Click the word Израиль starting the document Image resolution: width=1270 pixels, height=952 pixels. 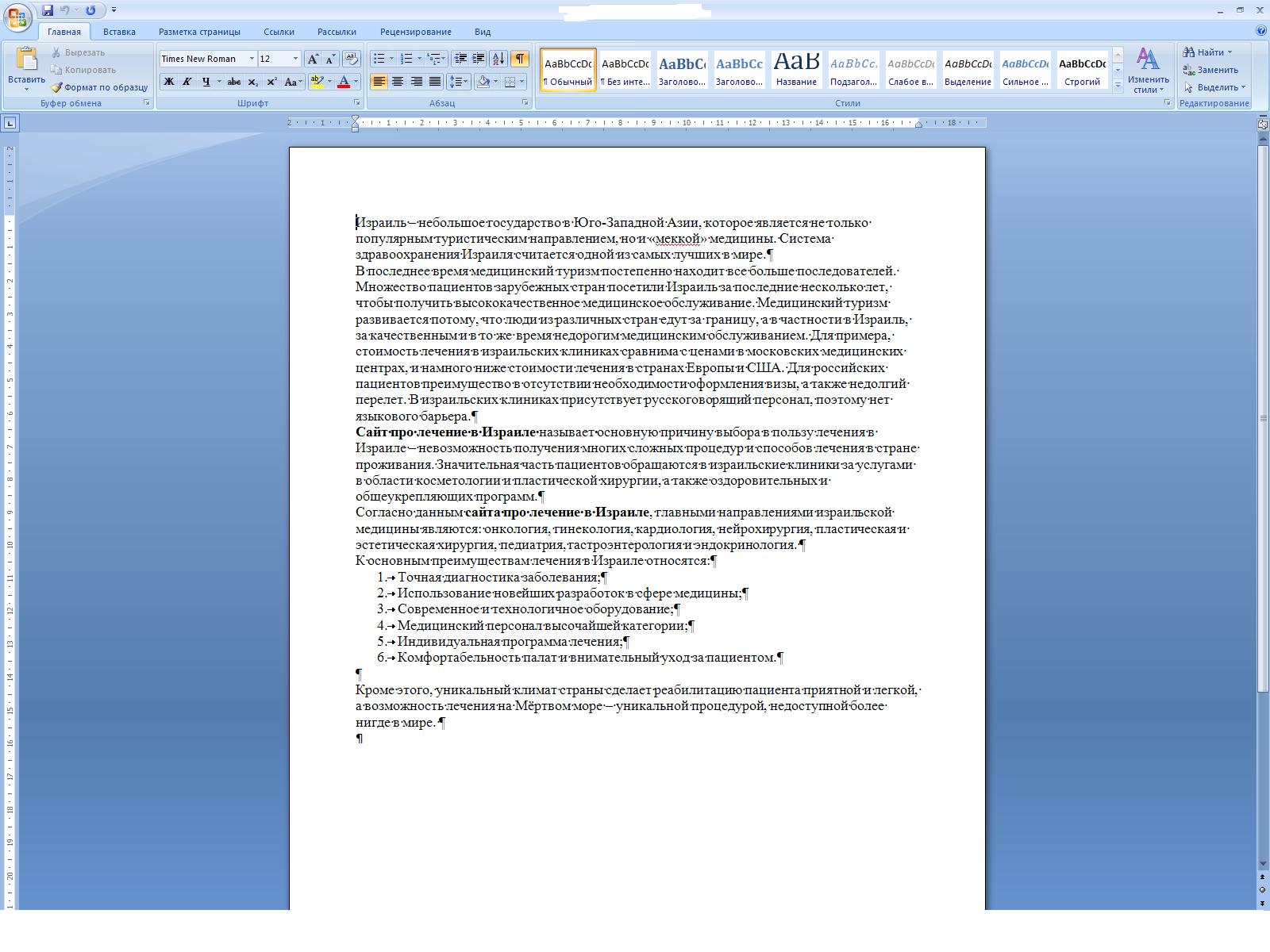click(381, 223)
